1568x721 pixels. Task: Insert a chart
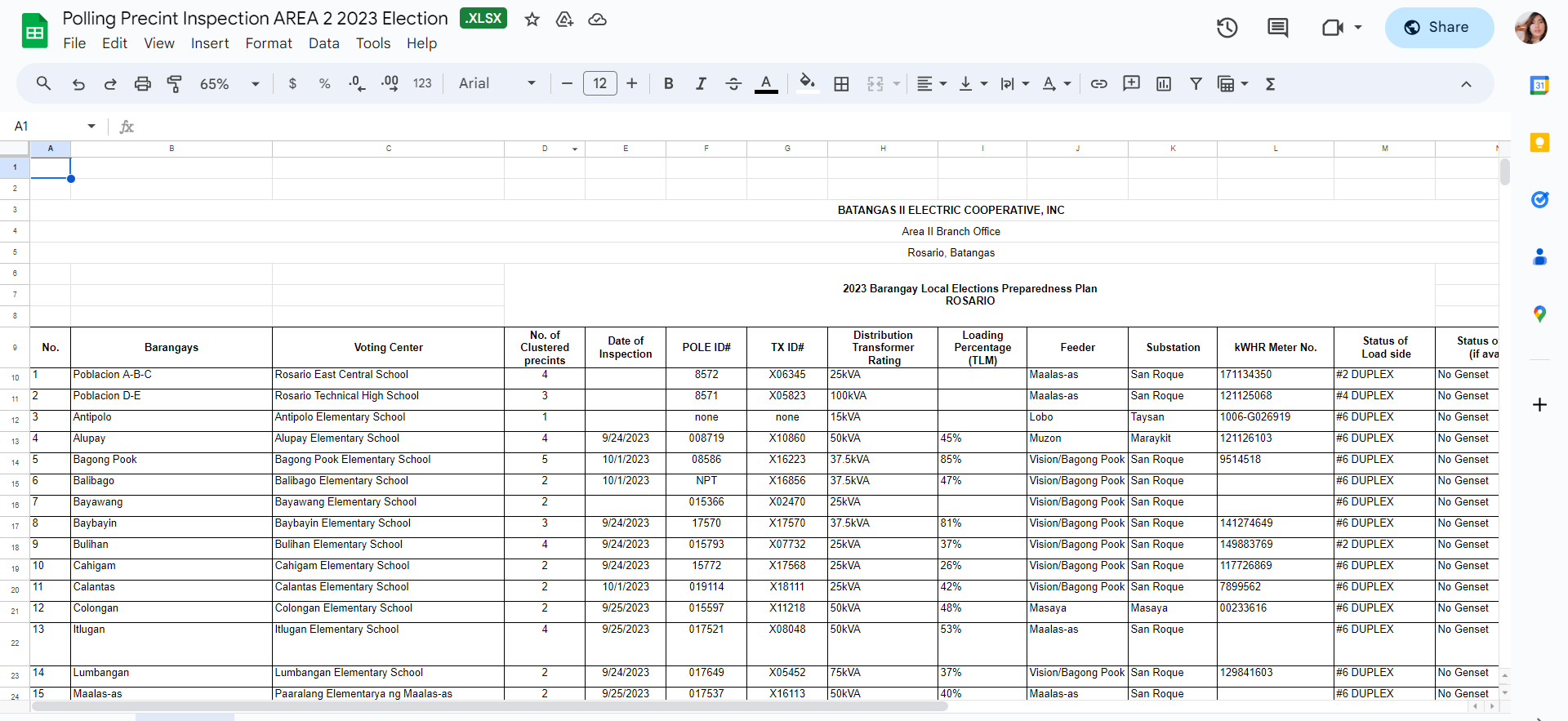(1164, 83)
